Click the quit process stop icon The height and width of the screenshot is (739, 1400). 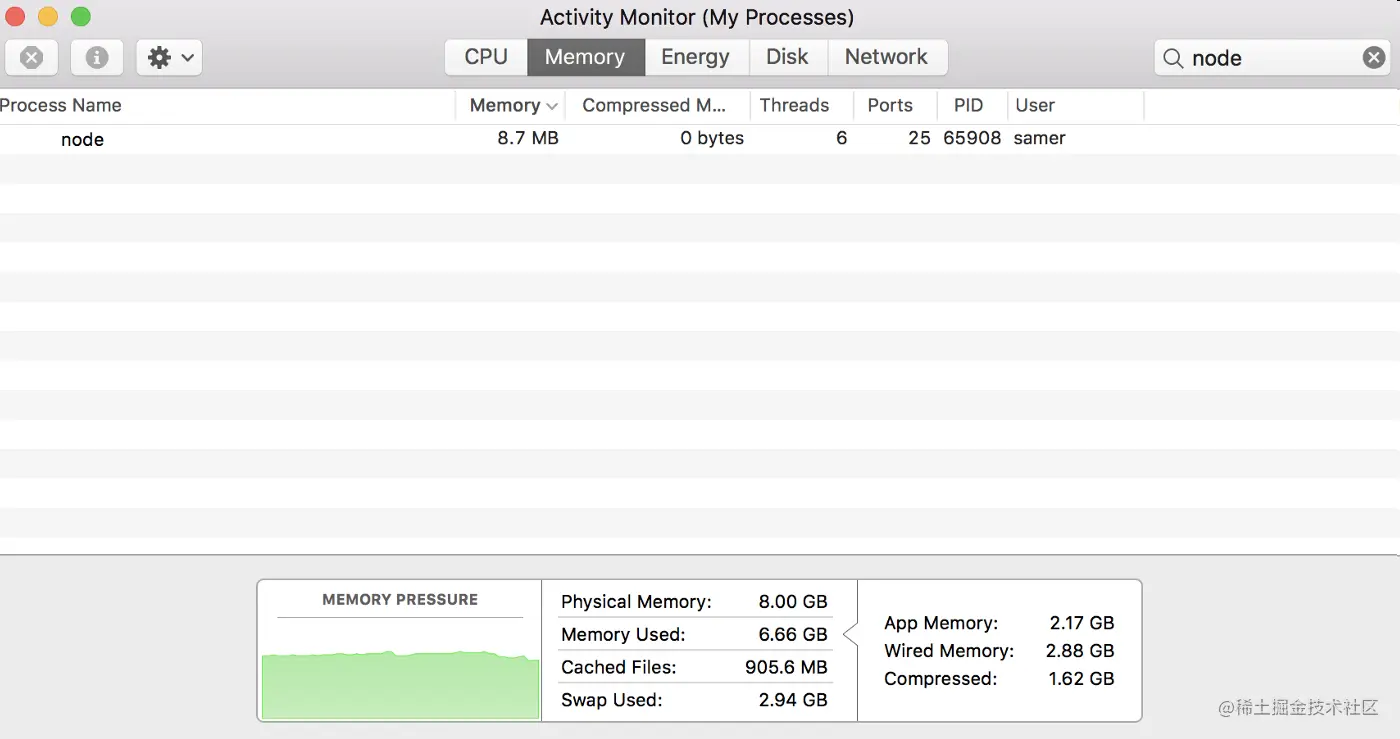click(x=32, y=58)
